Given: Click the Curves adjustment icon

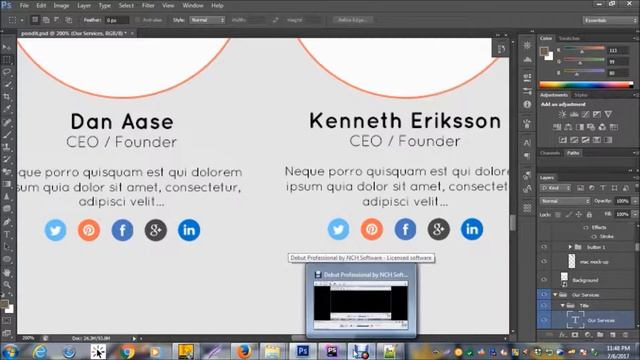Looking at the screenshot, I should (585, 114).
